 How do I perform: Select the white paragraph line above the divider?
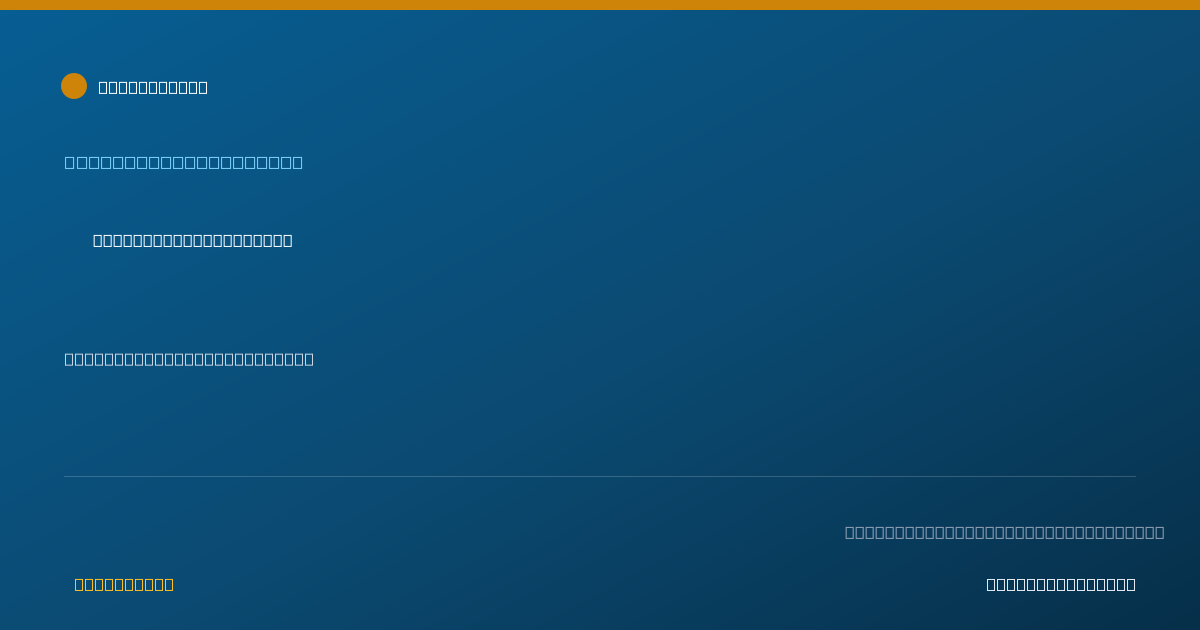[189, 359]
